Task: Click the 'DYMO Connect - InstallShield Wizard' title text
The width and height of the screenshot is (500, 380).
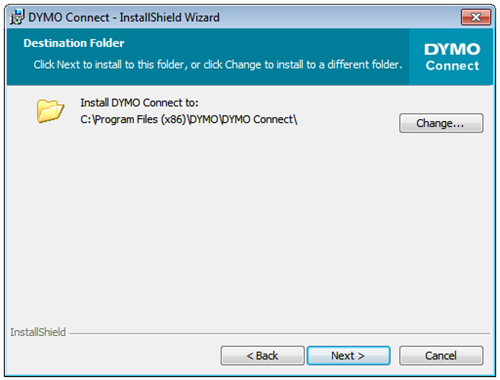Action: 124,17
